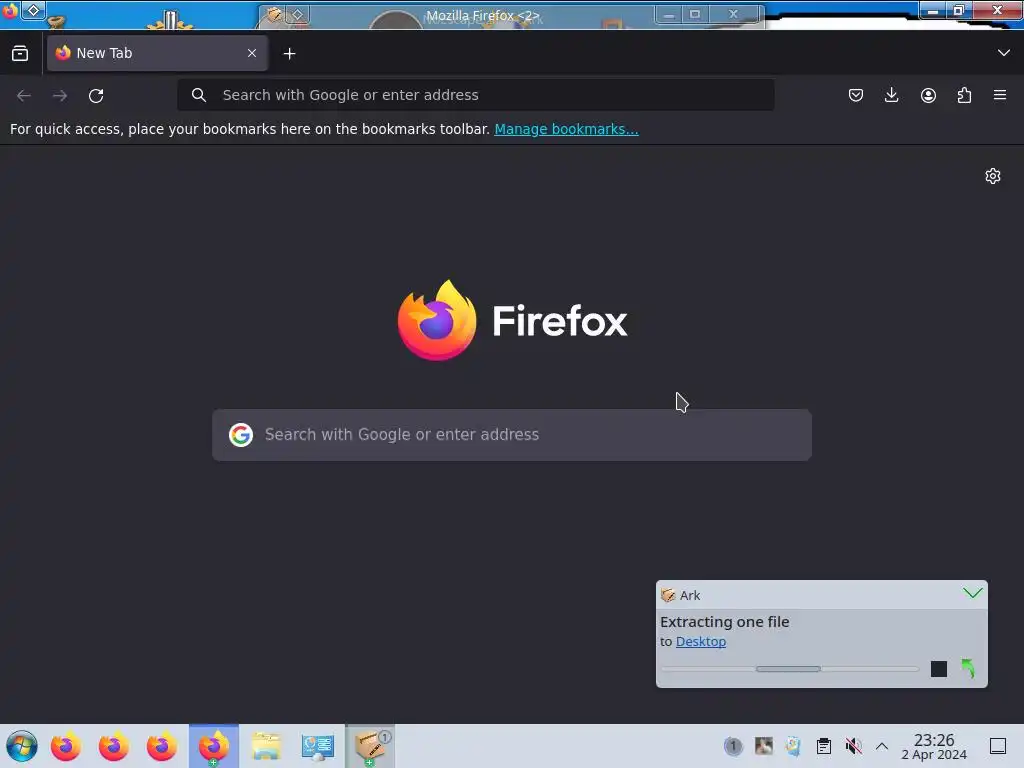1024x768 pixels.
Task: Follow the Manage bookmarks link
Action: coord(566,129)
